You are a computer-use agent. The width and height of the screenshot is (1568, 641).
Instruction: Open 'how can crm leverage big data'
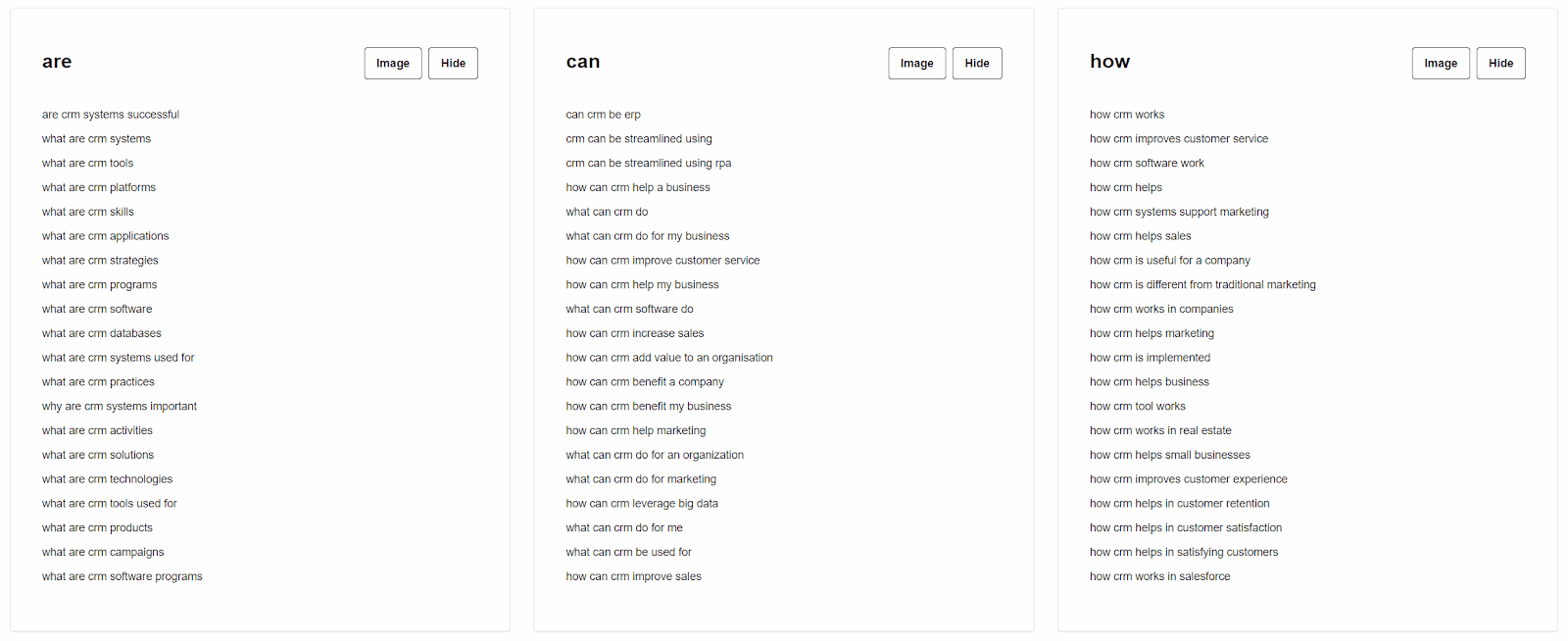[642, 503]
